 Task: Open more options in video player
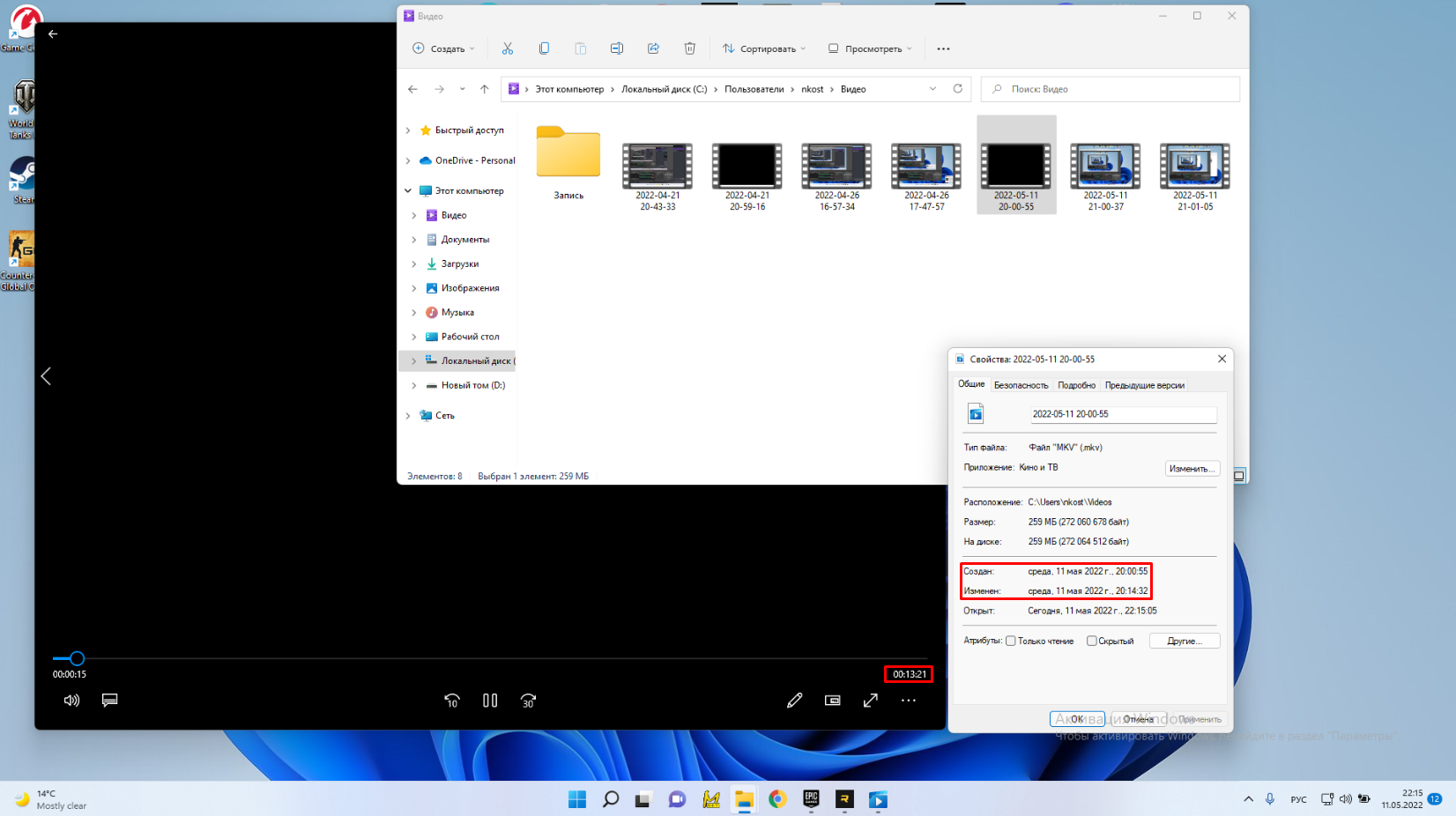click(x=909, y=701)
